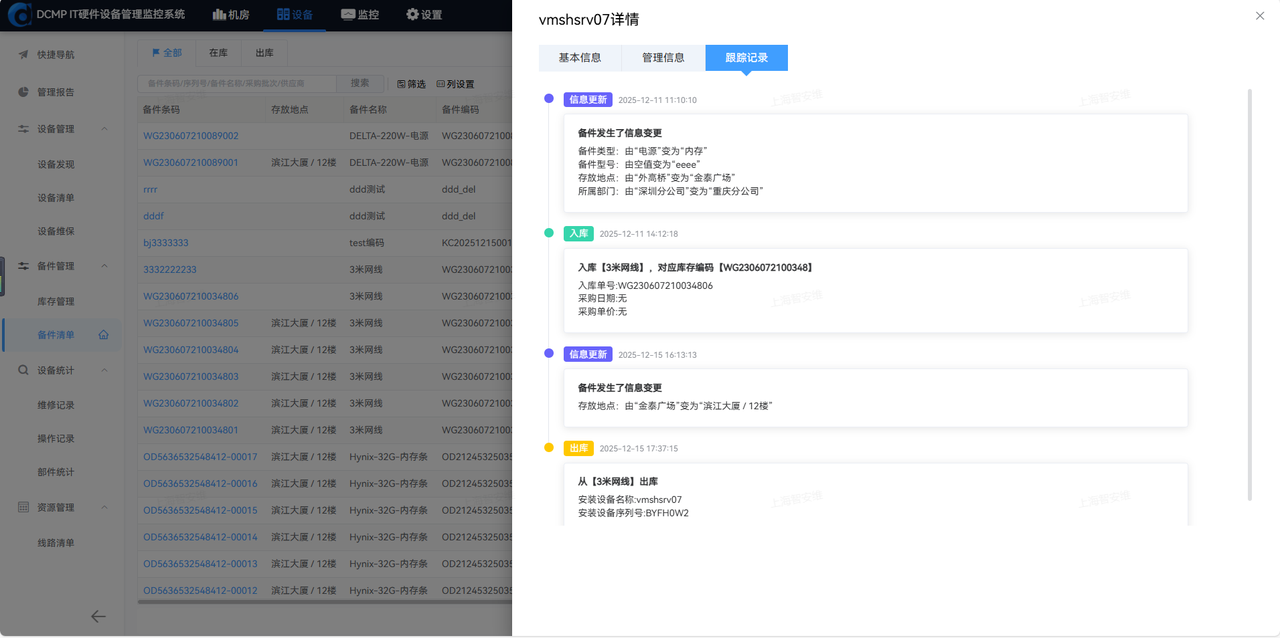Open the 机房 bar-chart icon in top navigation
The image size is (1280, 638).
coord(219,15)
